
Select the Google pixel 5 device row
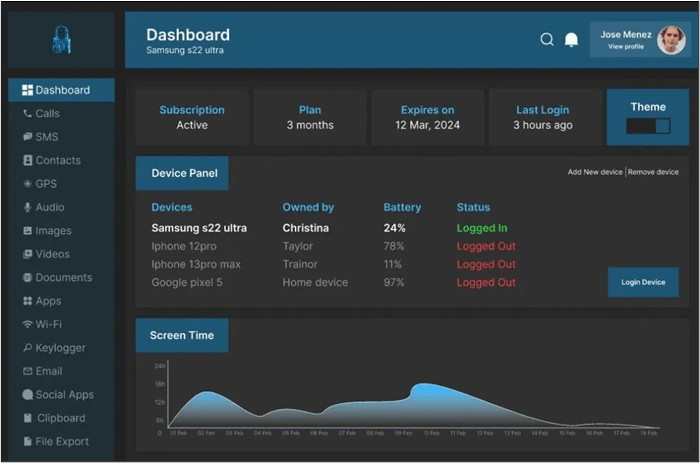pos(186,283)
